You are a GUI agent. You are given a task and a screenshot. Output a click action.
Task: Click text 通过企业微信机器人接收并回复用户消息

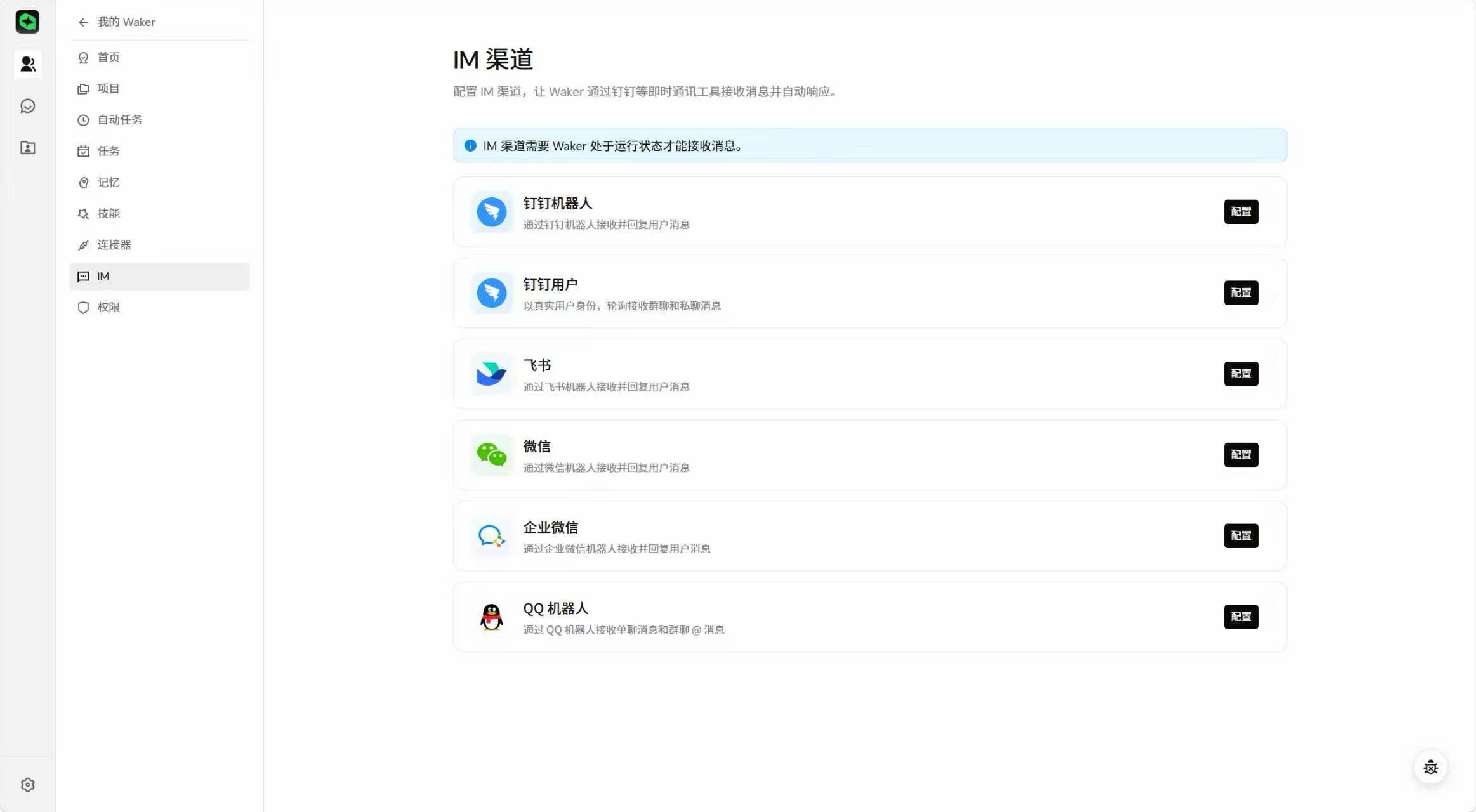[x=617, y=549]
